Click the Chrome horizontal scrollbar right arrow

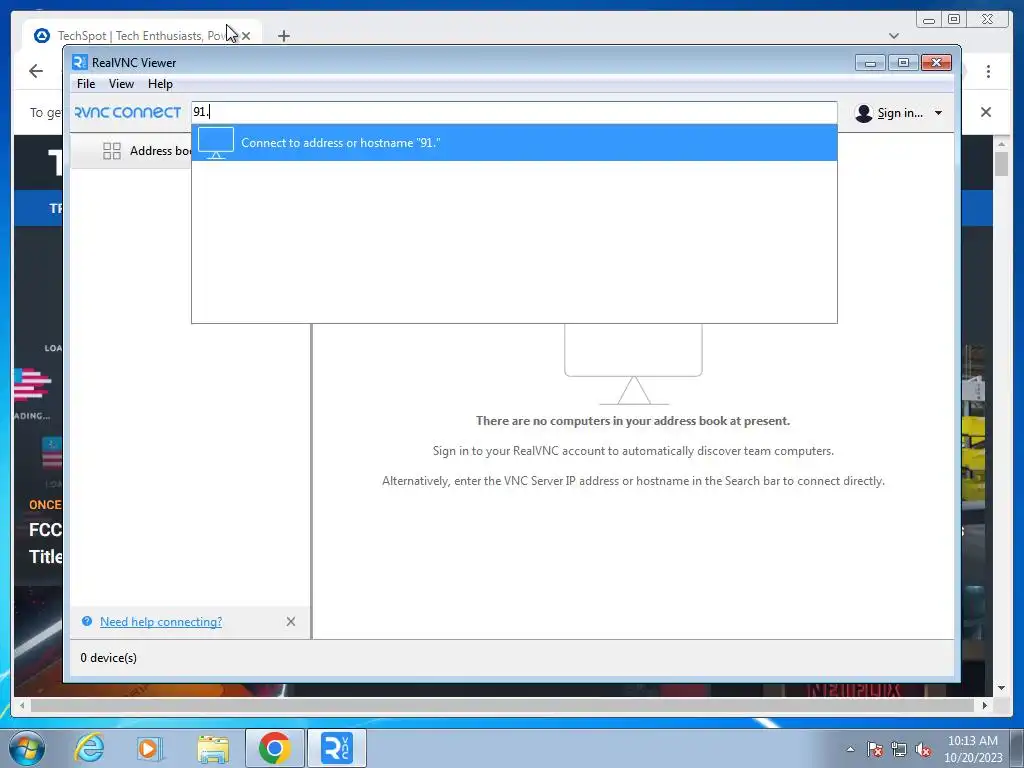[985, 705]
